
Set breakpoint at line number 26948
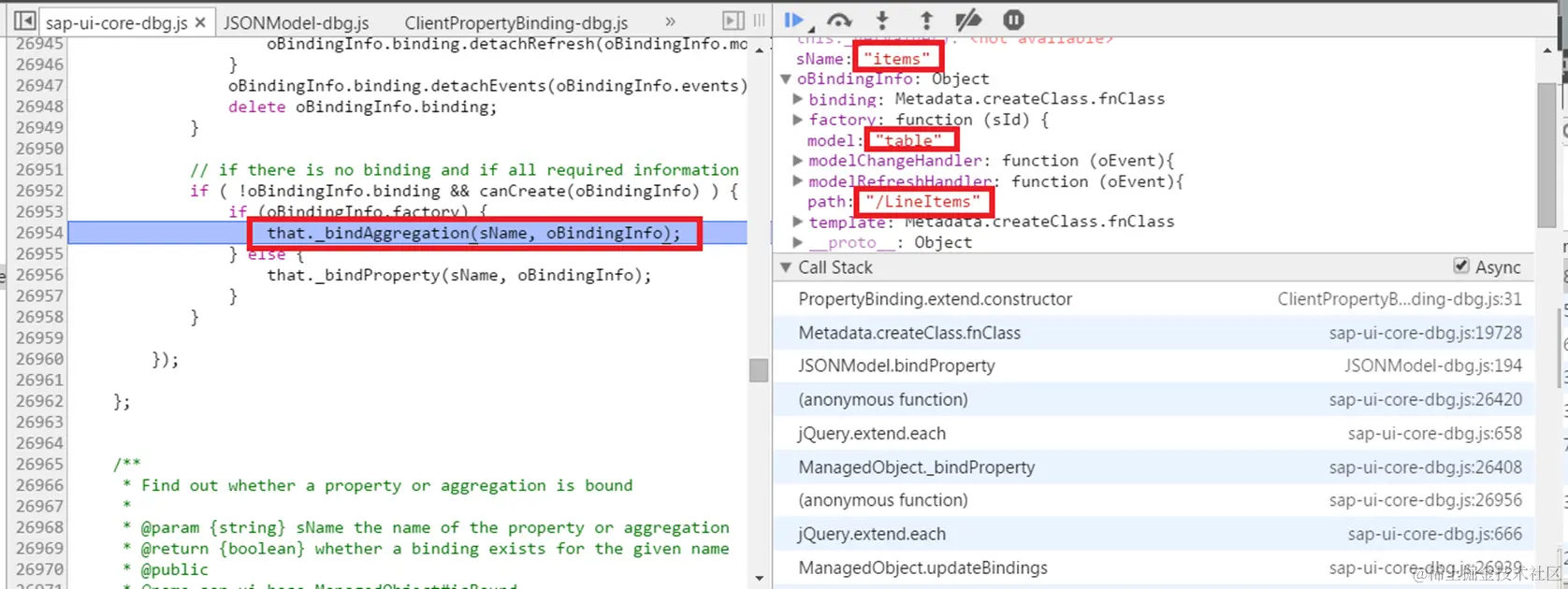39,107
